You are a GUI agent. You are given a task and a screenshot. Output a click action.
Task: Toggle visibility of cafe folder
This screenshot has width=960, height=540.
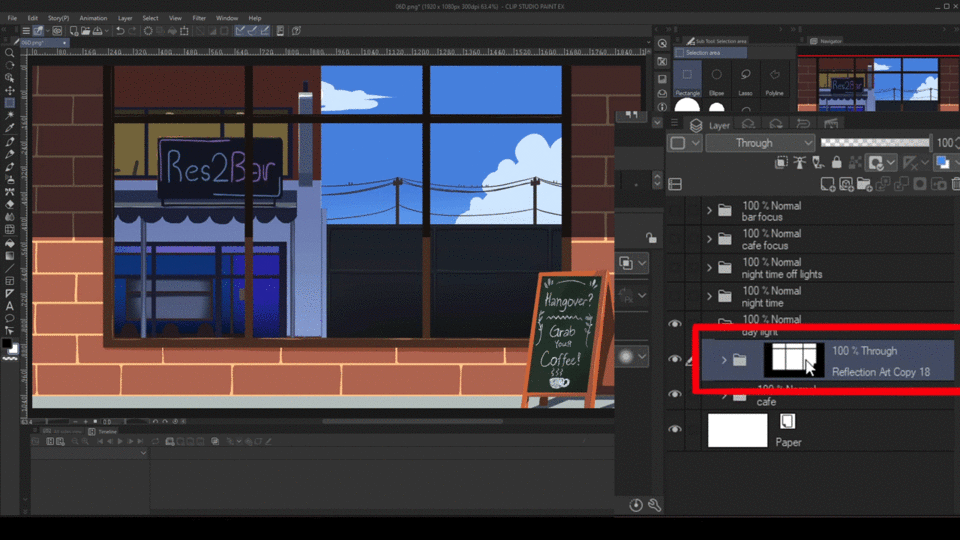click(x=675, y=394)
